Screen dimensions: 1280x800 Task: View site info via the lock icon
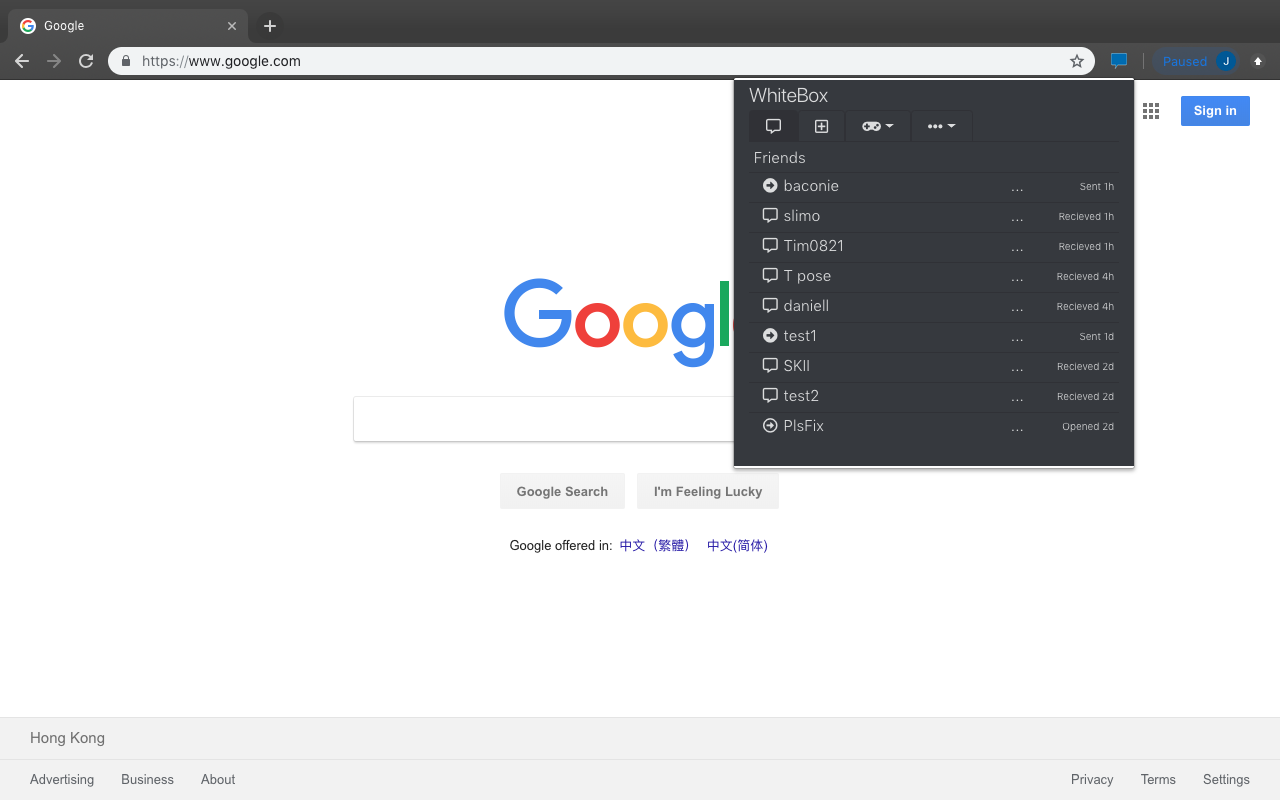[x=125, y=61]
